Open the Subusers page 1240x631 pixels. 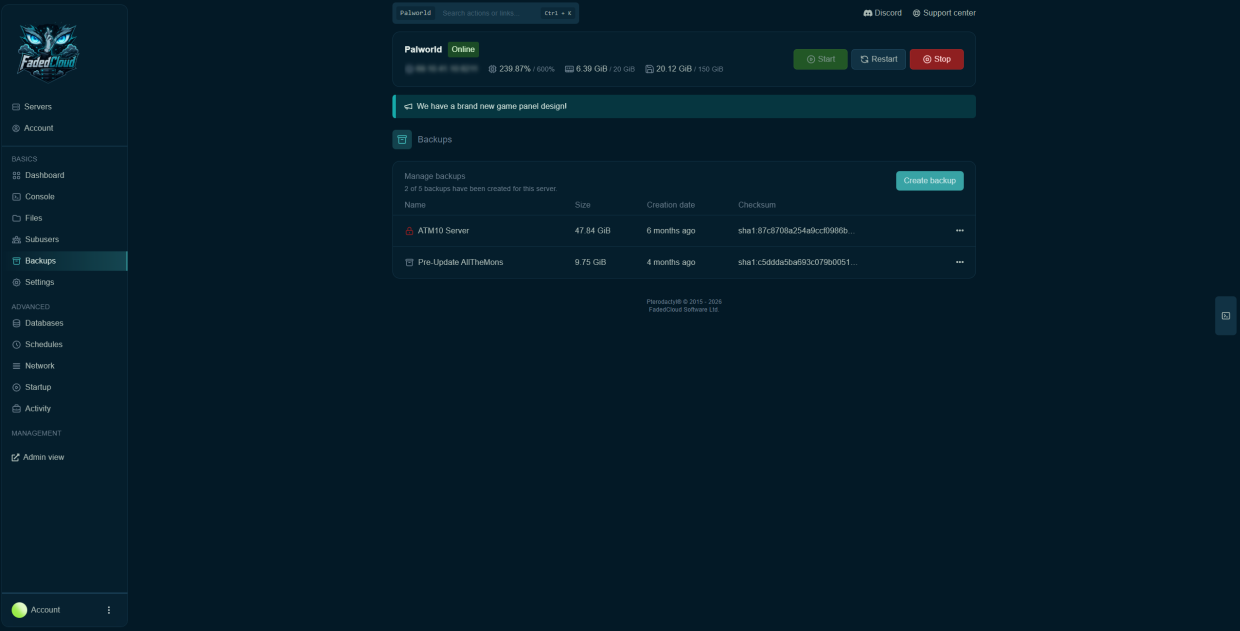coord(64,239)
